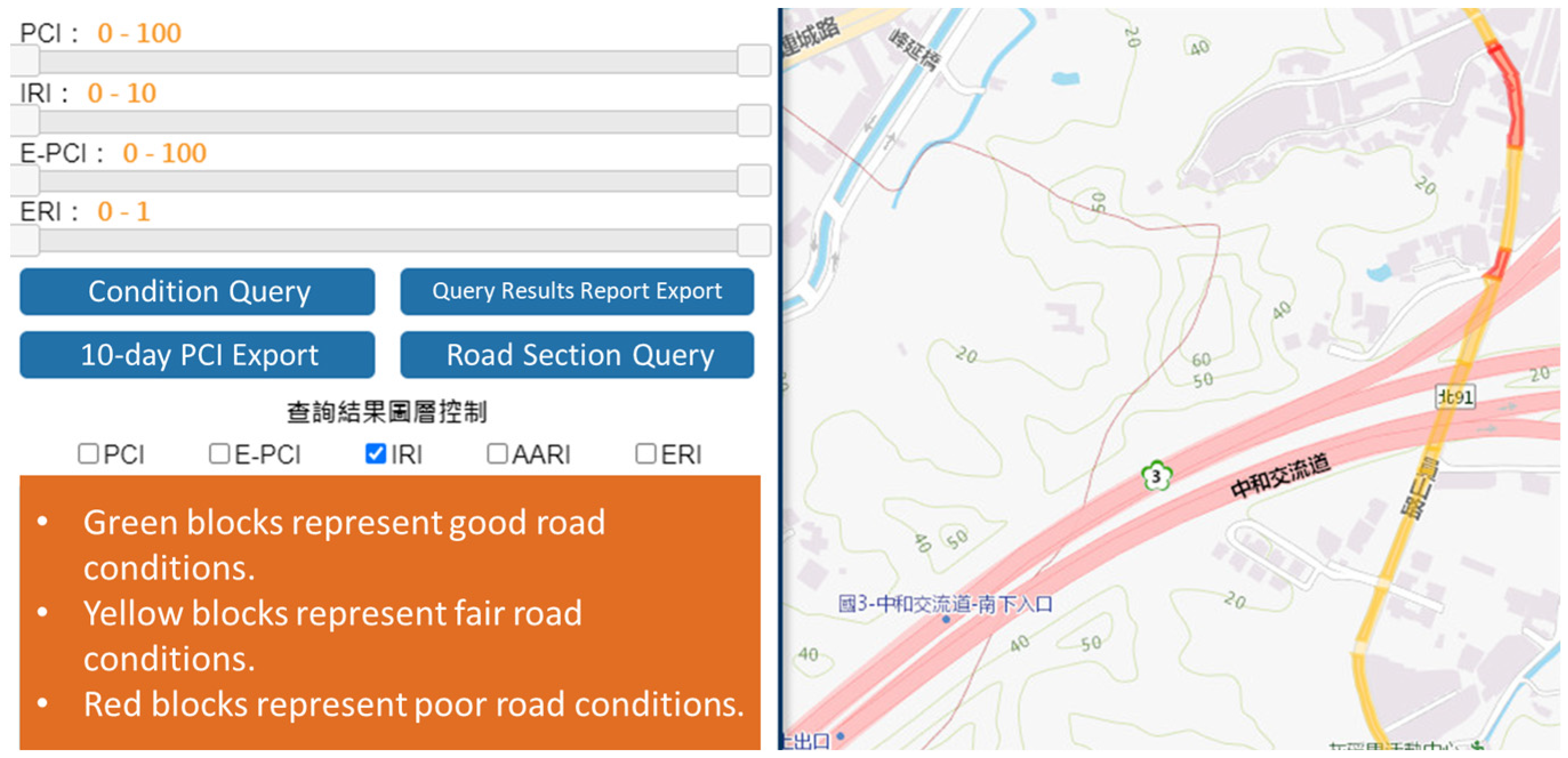The image size is (1568, 758).
Task: Check the AARI layer checkbox
Action: pyautogui.click(x=497, y=453)
